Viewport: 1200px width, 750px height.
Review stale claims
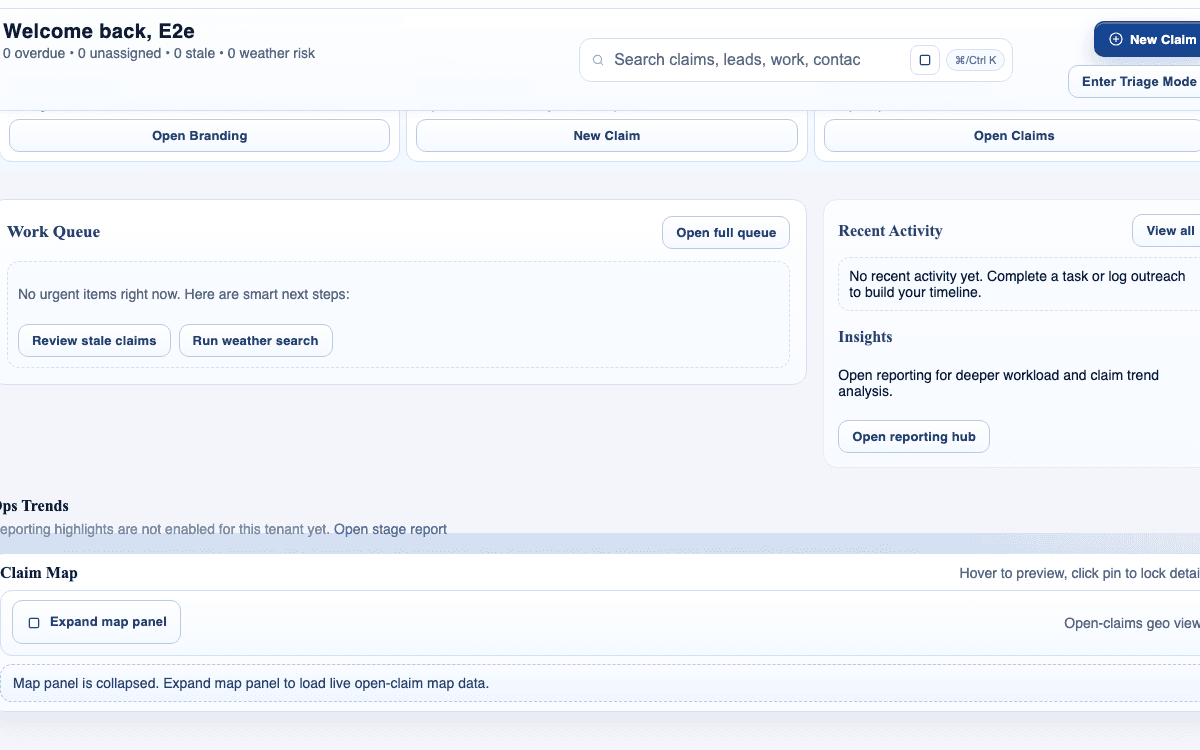[x=94, y=340]
